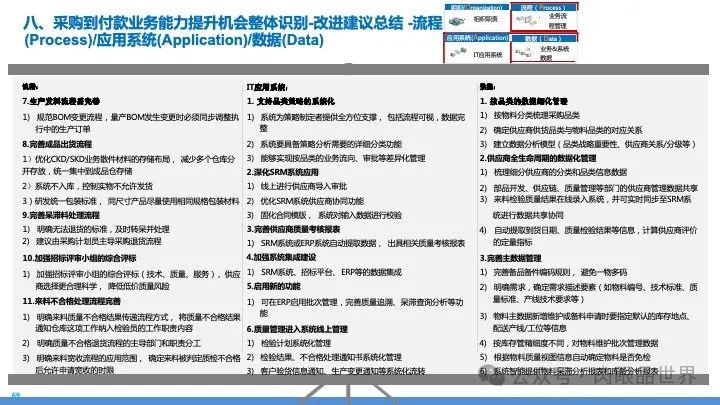Select the 应用系统 (Application) legend header
Image resolution: width=720 pixels, height=405 pixels.
tap(477, 38)
